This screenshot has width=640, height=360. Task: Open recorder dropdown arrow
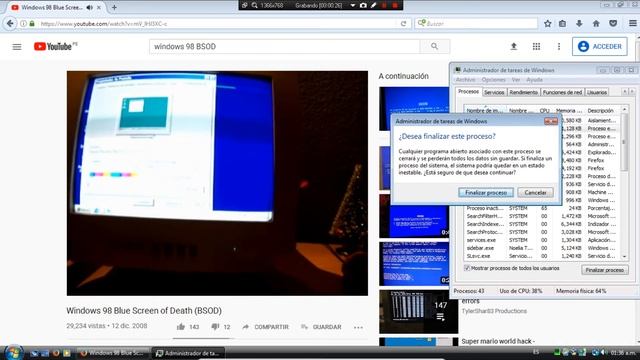[353, 5]
